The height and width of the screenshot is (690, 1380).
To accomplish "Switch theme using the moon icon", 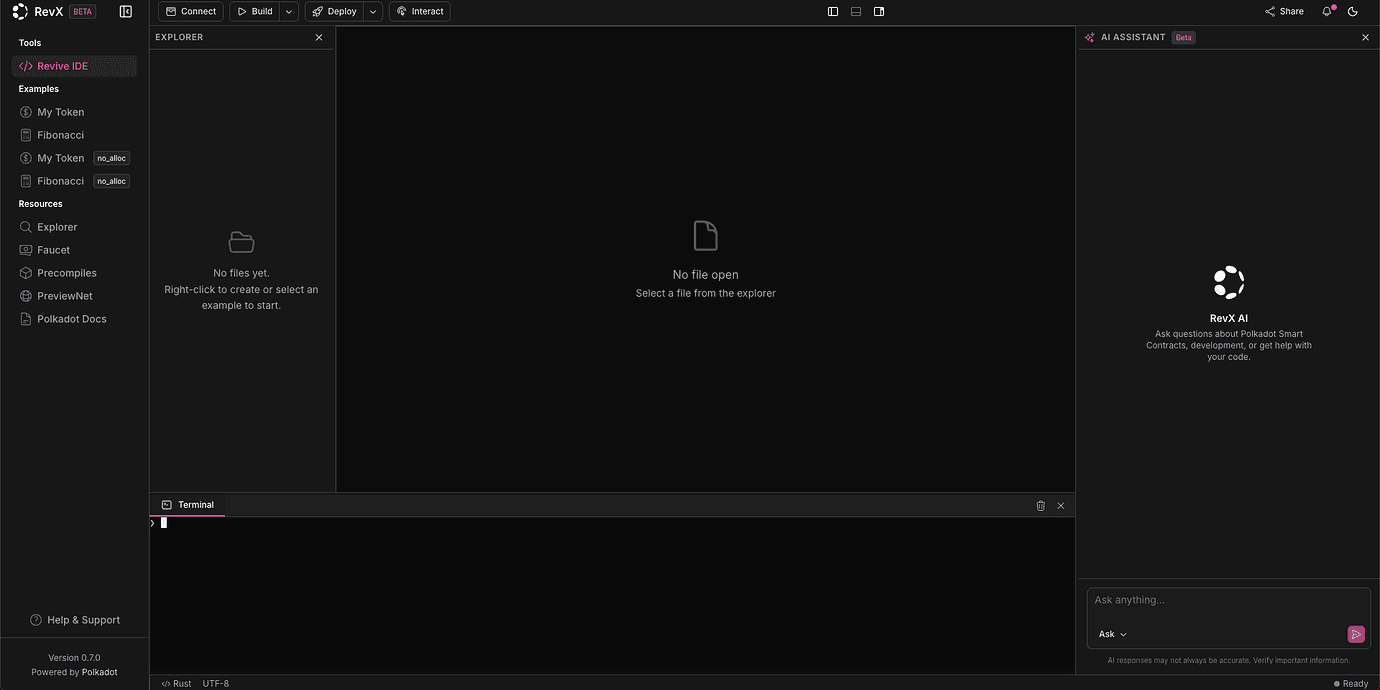I will [x=1353, y=11].
